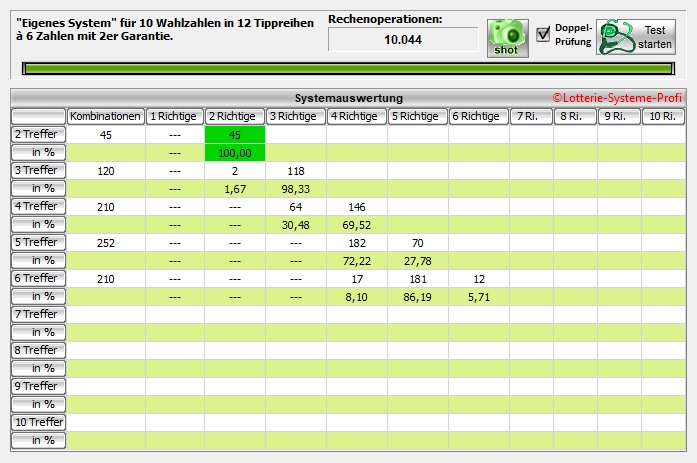
Task: Click the percentage cell 5,71
Action: click(x=478, y=297)
